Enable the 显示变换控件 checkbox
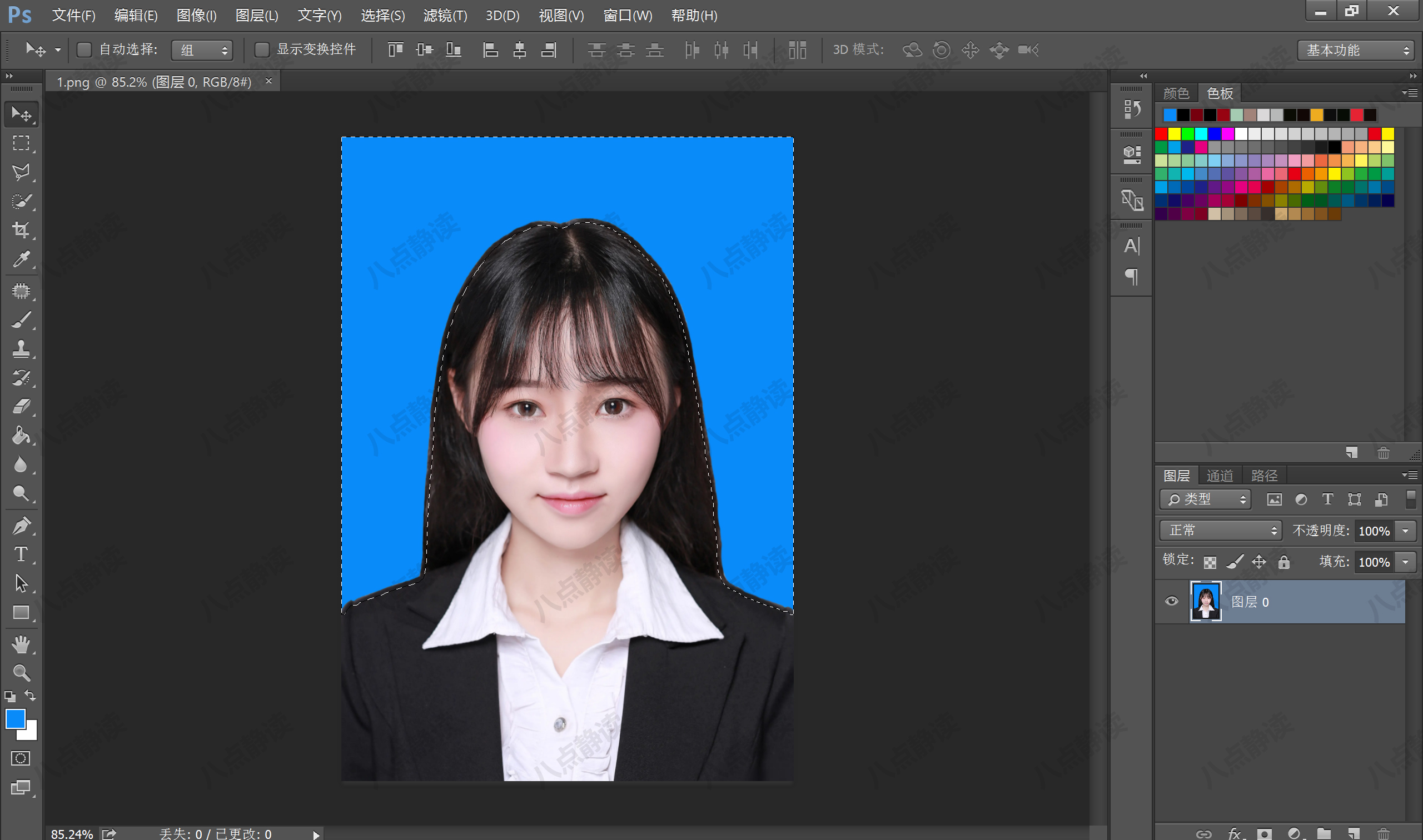Screen dimensions: 1423x840 point(262,50)
